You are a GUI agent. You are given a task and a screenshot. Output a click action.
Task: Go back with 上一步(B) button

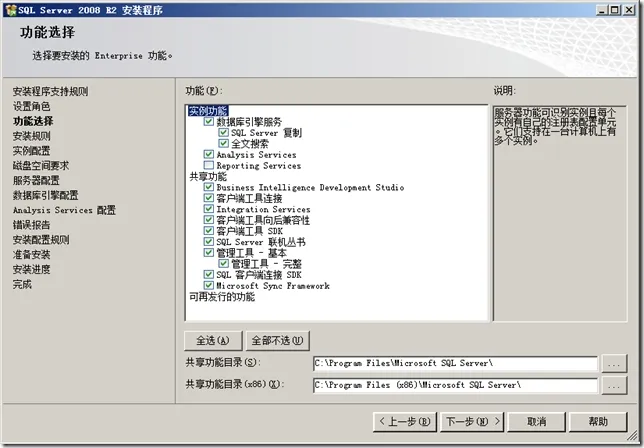tap(405, 422)
